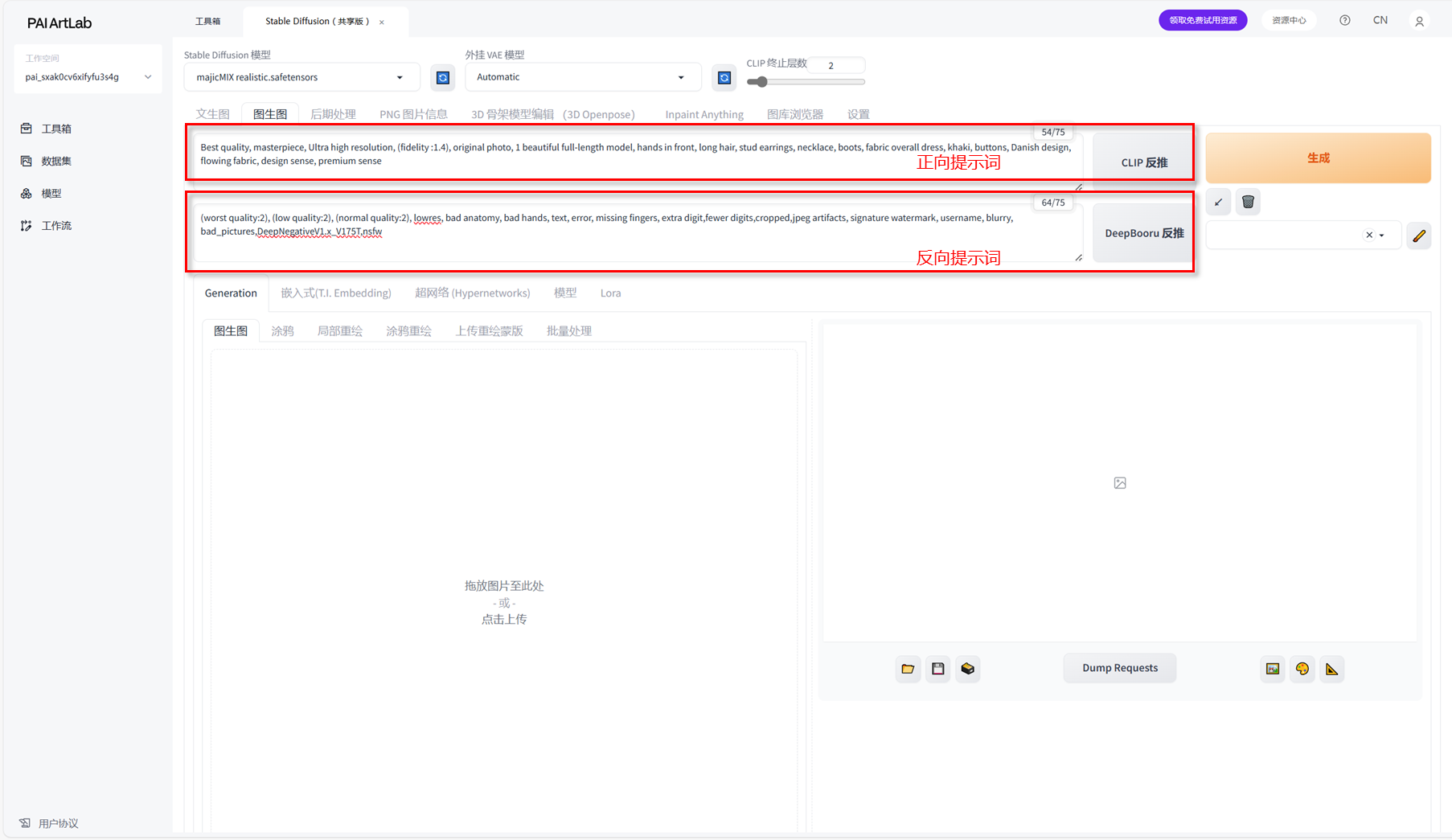
Task: Expand the workspace selector pai_sxak0cv6xifyfu3s4g
Action: tap(88, 77)
